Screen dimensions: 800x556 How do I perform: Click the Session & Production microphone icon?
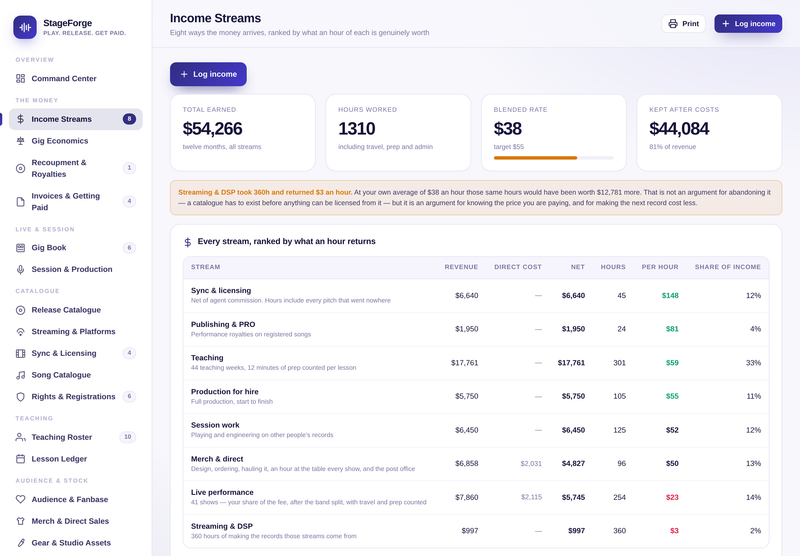pyautogui.click(x=20, y=269)
